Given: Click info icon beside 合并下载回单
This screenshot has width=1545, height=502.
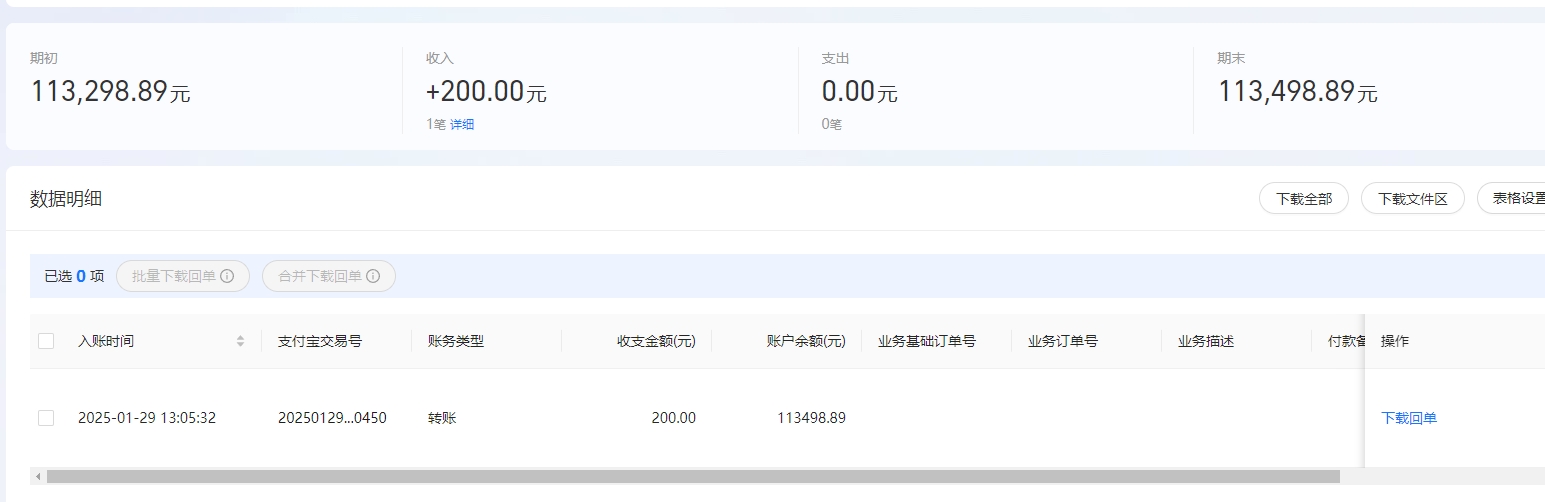Looking at the screenshot, I should pyautogui.click(x=373, y=276).
